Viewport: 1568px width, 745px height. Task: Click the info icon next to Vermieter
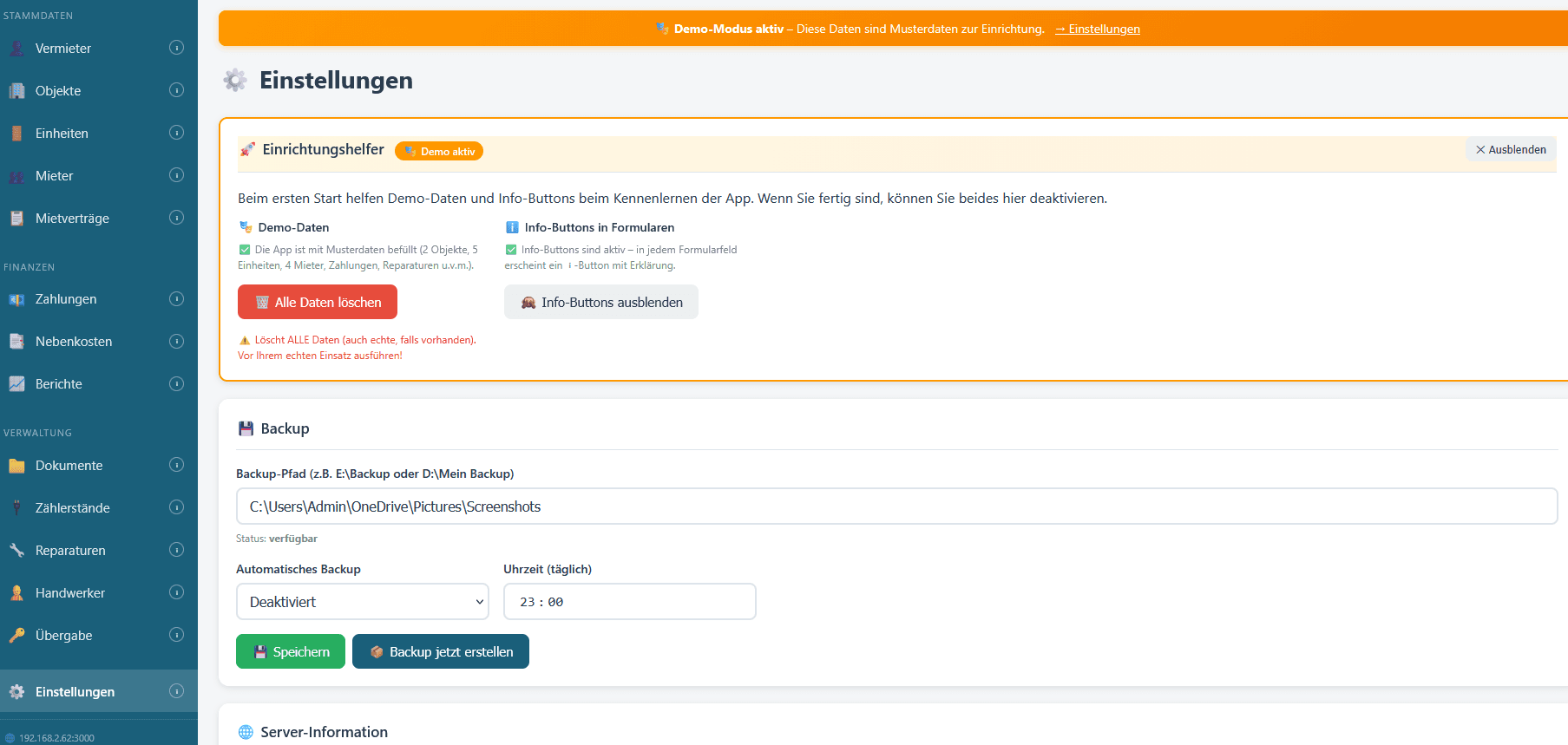[176, 48]
